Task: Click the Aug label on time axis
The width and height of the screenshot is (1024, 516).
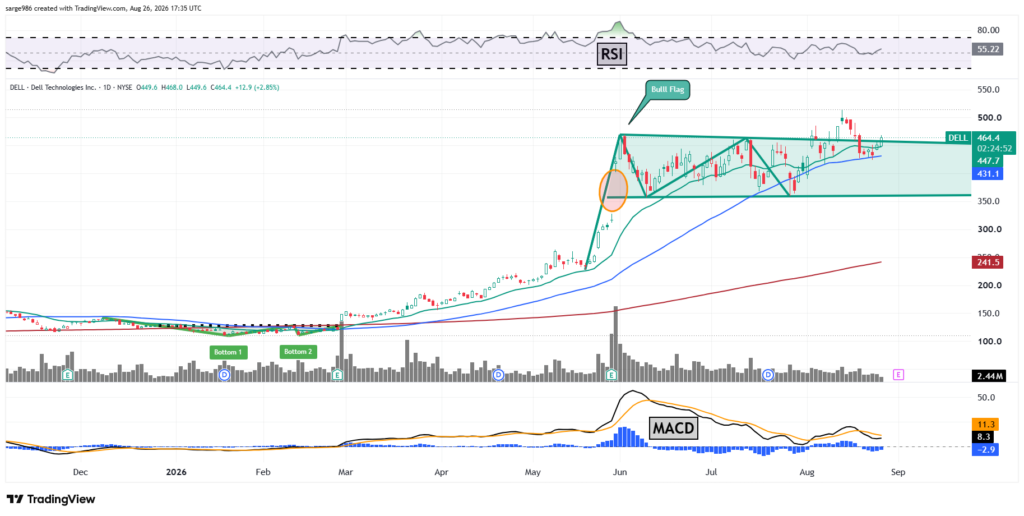Action: click(807, 472)
